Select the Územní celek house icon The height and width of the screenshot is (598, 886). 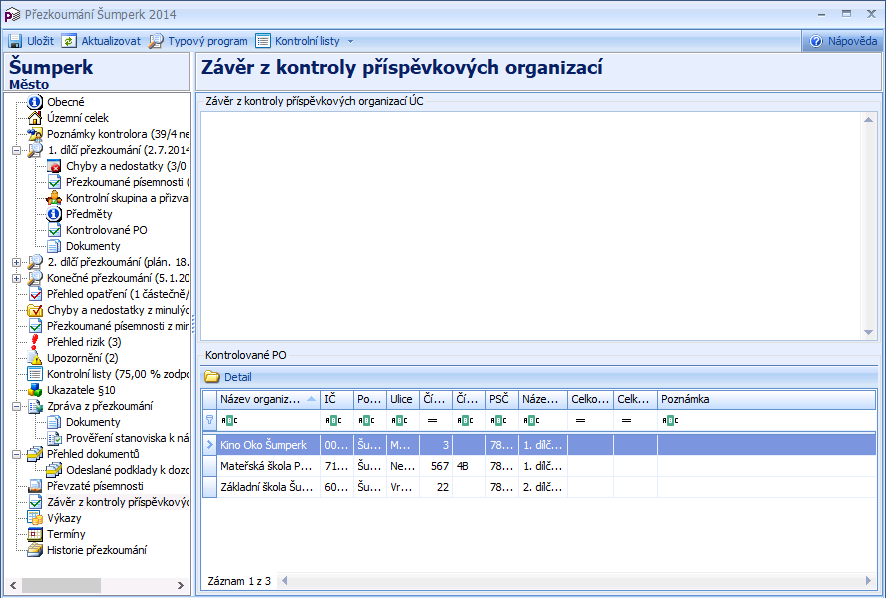[x=35, y=118]
